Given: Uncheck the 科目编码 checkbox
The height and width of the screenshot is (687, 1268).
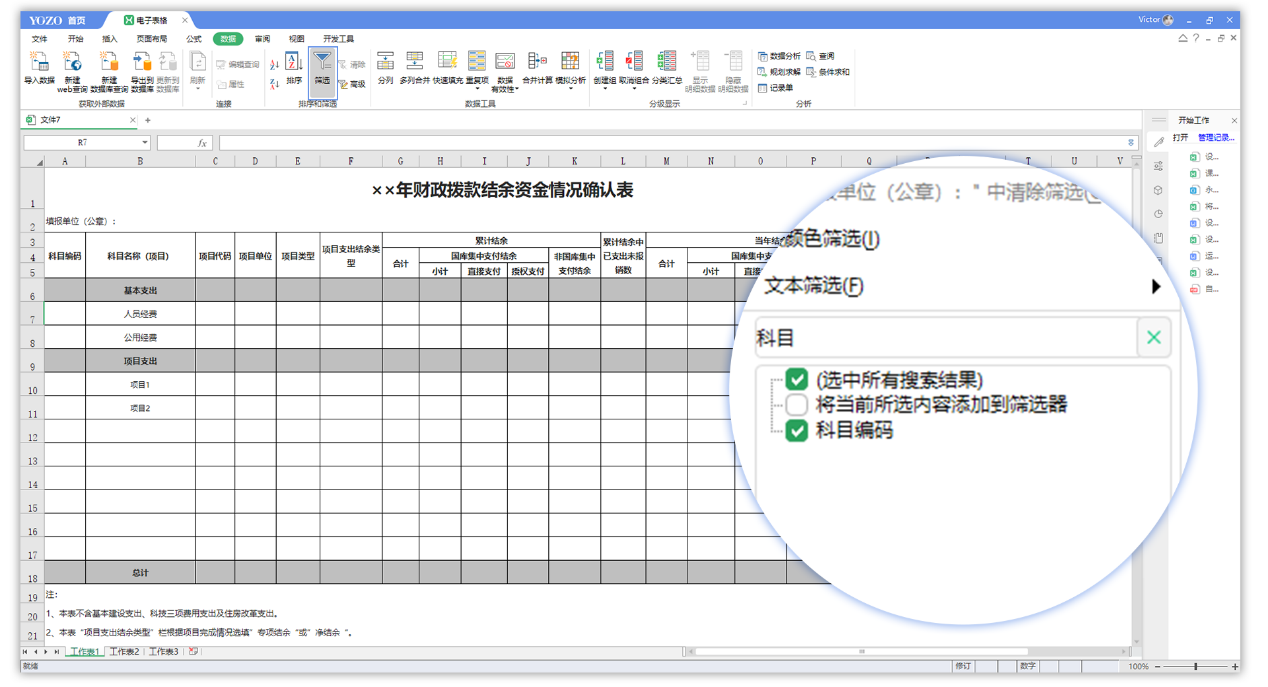Looking at the screenshot, I should tap(796, 431).
